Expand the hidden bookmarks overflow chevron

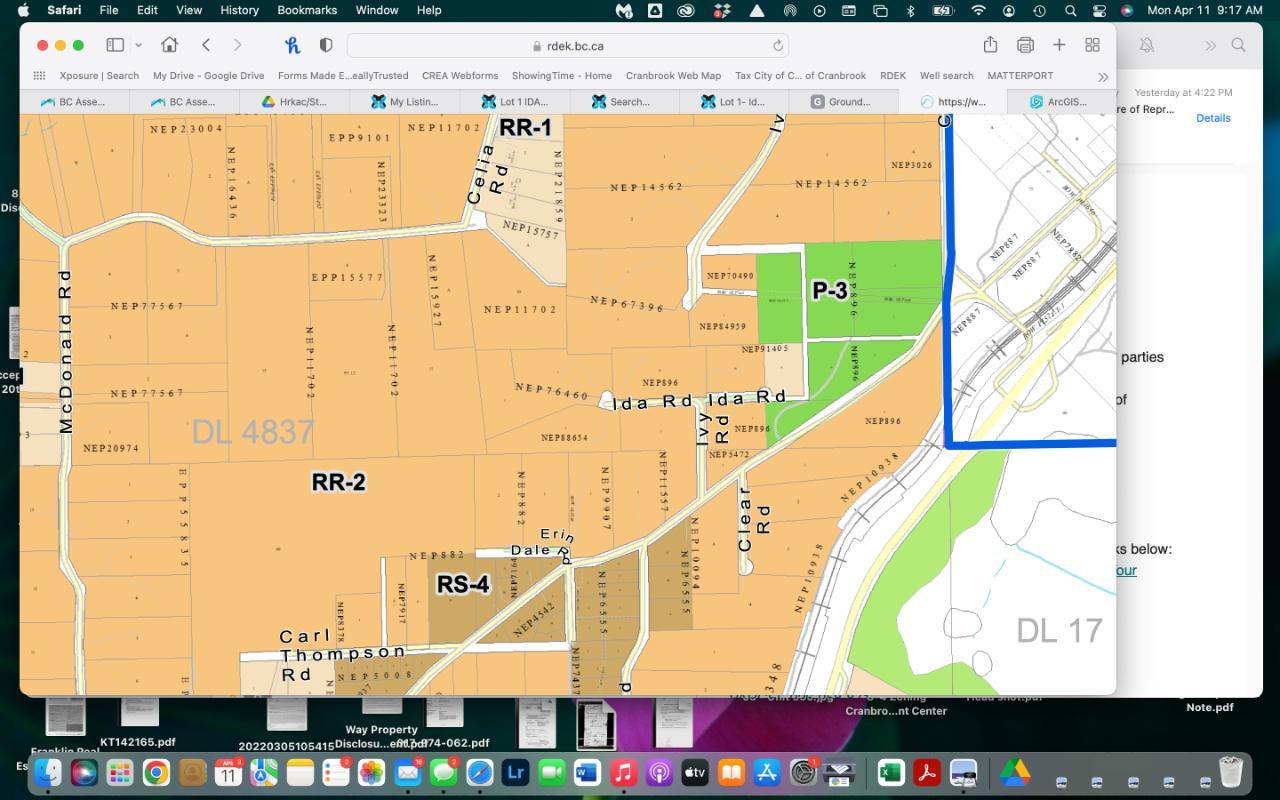(x=1103, y=76)
